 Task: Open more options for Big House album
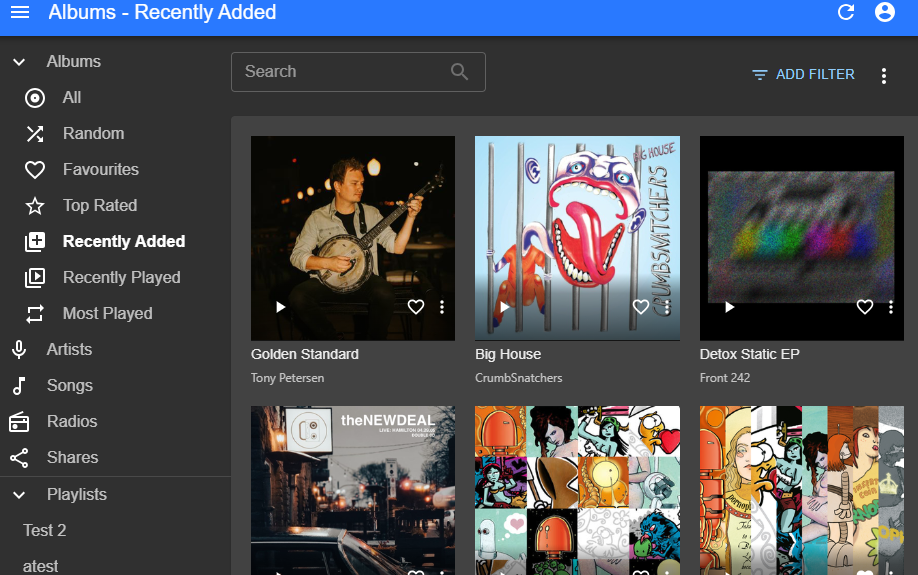coord(667,307)
